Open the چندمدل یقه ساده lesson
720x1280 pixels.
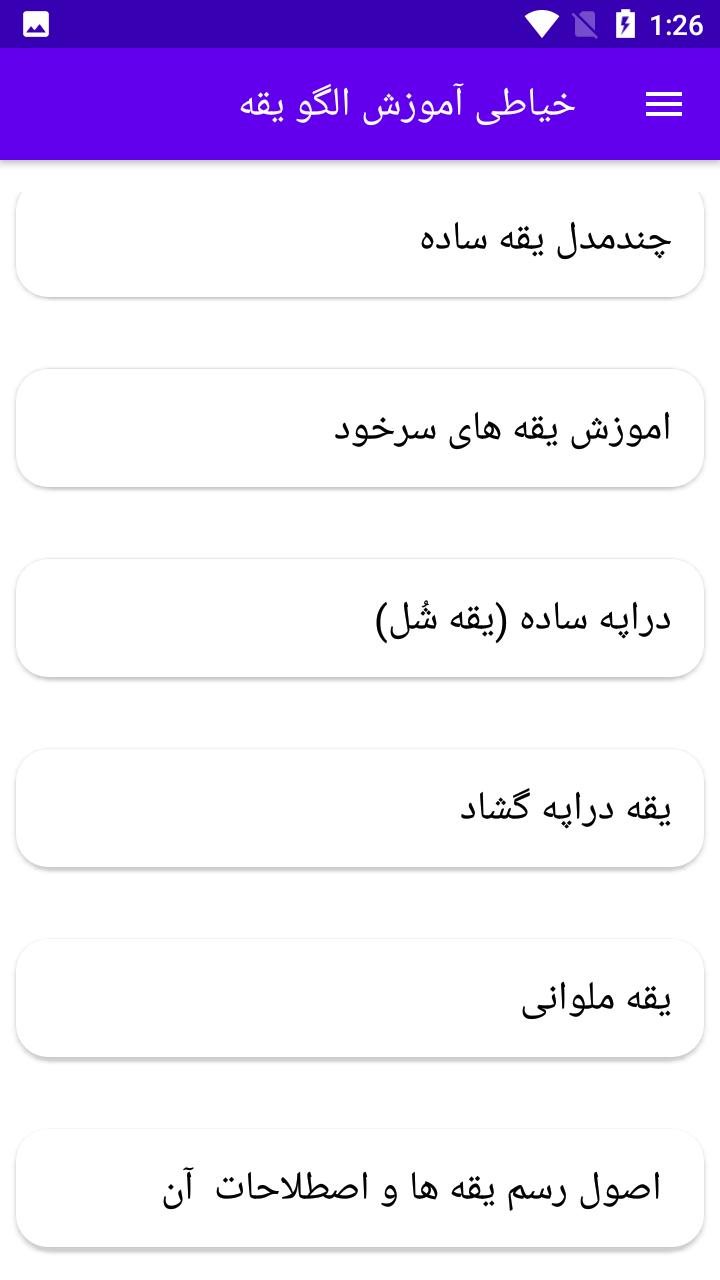point(360,240)
